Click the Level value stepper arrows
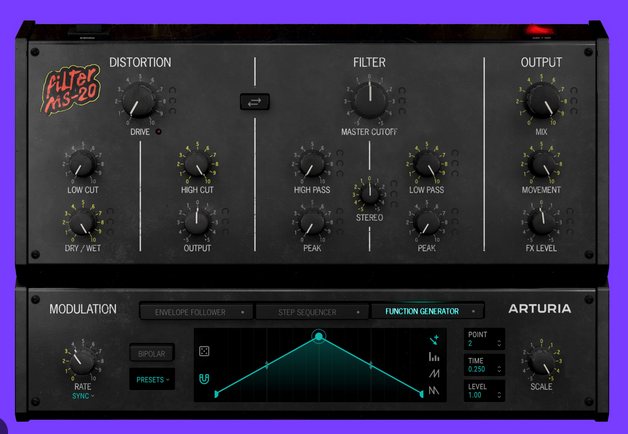The height and width of the screenshot is (434, 628). [x=499, y=395]
